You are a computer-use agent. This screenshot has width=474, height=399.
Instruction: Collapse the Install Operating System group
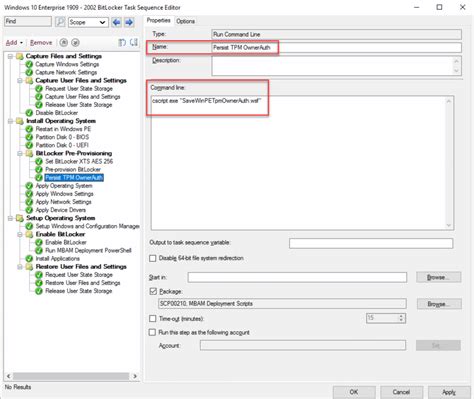coord(11,121)
